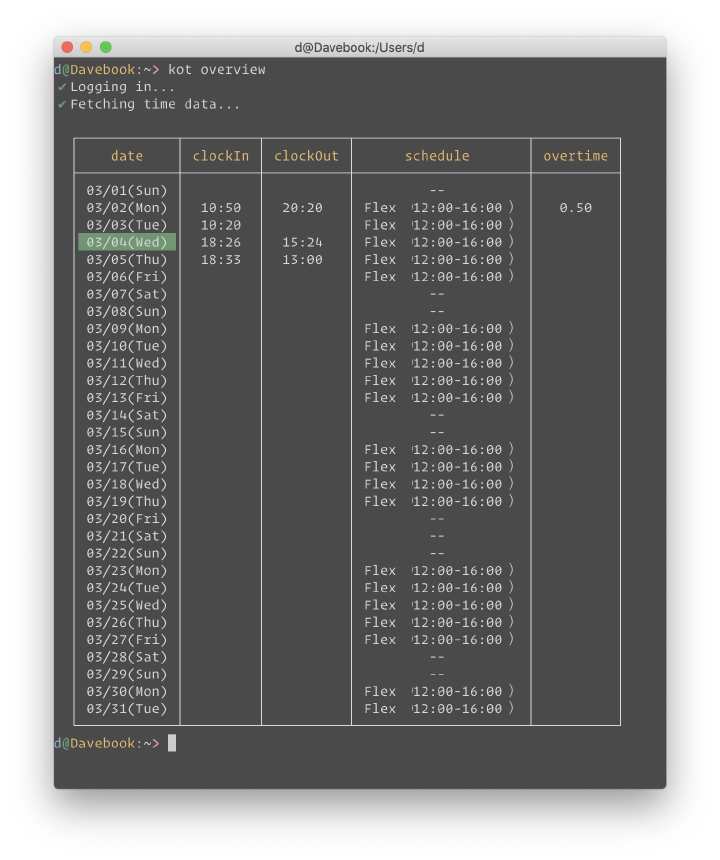Click the 'Logging in...' status line
Image resolution: width=720 pixels, height=860 pixels.
coord(122,87)
